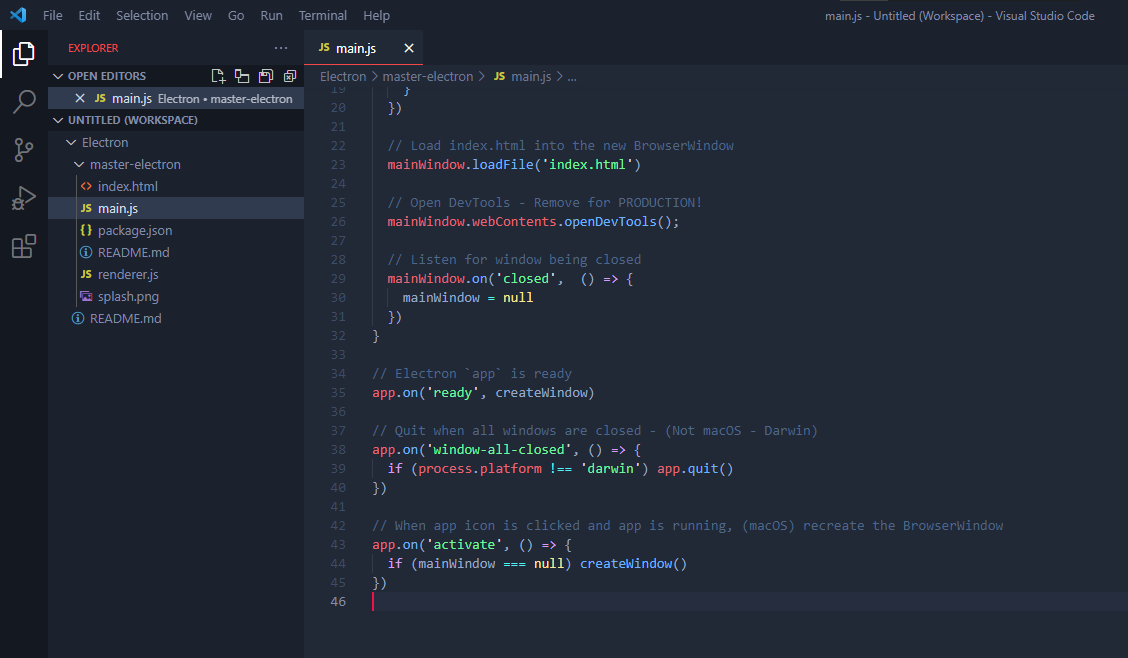Click 'openDevTools' on line 26

pos(610,221)
